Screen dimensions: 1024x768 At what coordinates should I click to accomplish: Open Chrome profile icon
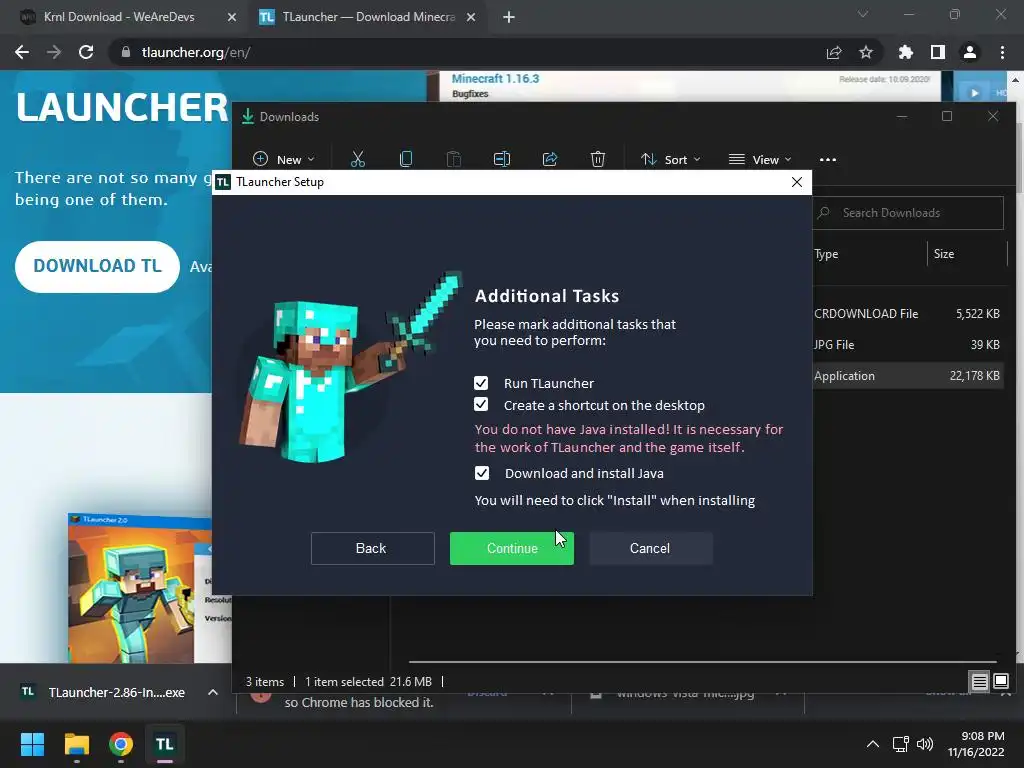pyautogui.click(x=970, y=52)
